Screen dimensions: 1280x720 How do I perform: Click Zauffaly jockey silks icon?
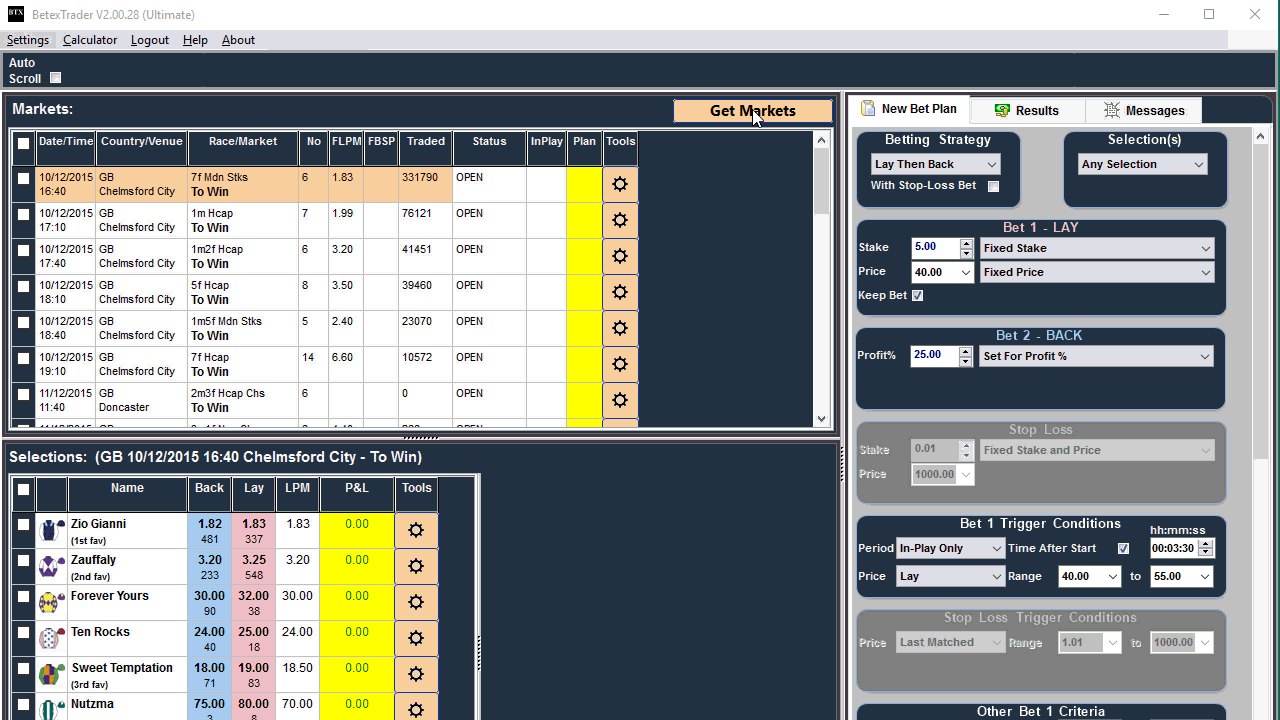[x=52, y=566]
